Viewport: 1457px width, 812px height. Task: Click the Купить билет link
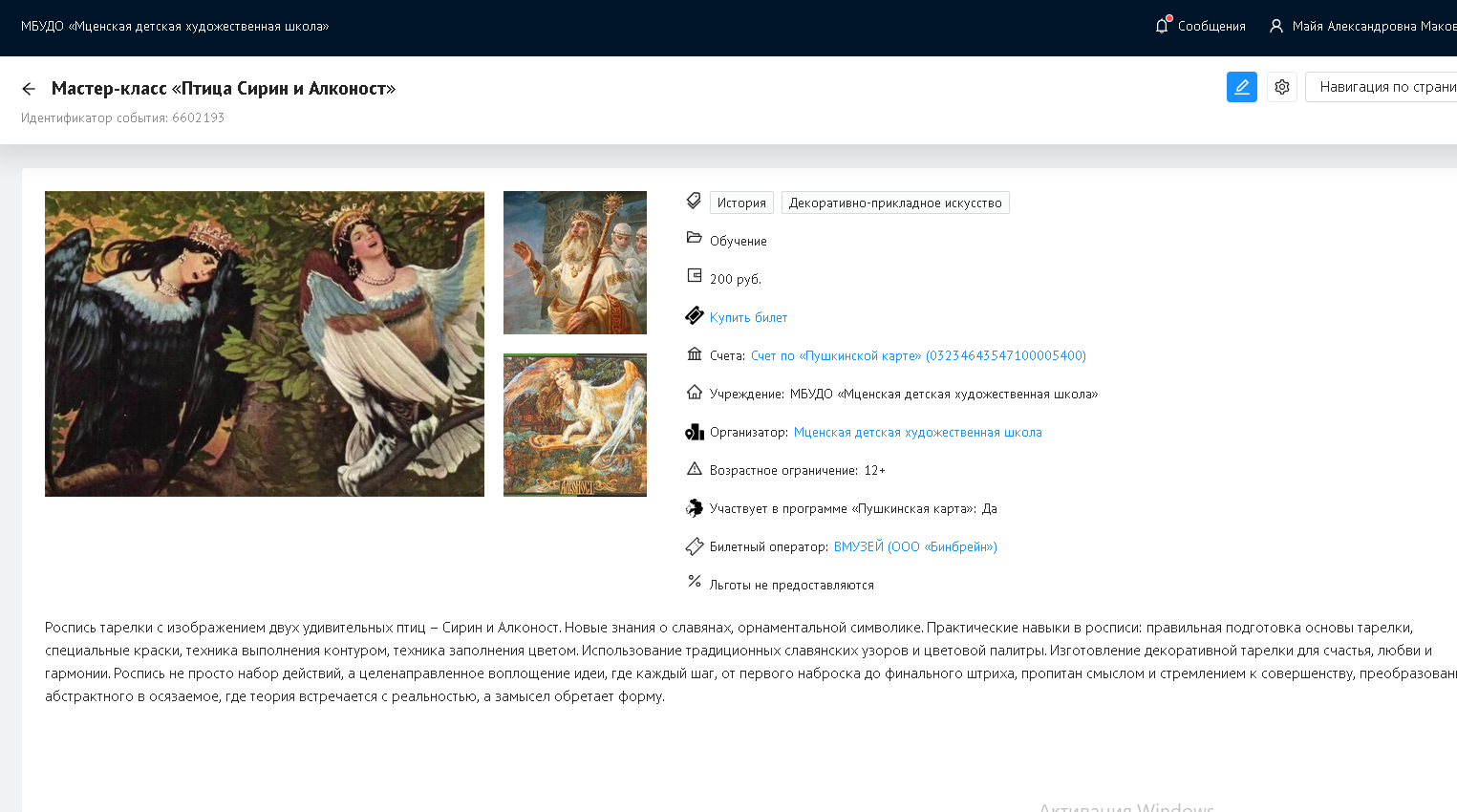point(748,317)
